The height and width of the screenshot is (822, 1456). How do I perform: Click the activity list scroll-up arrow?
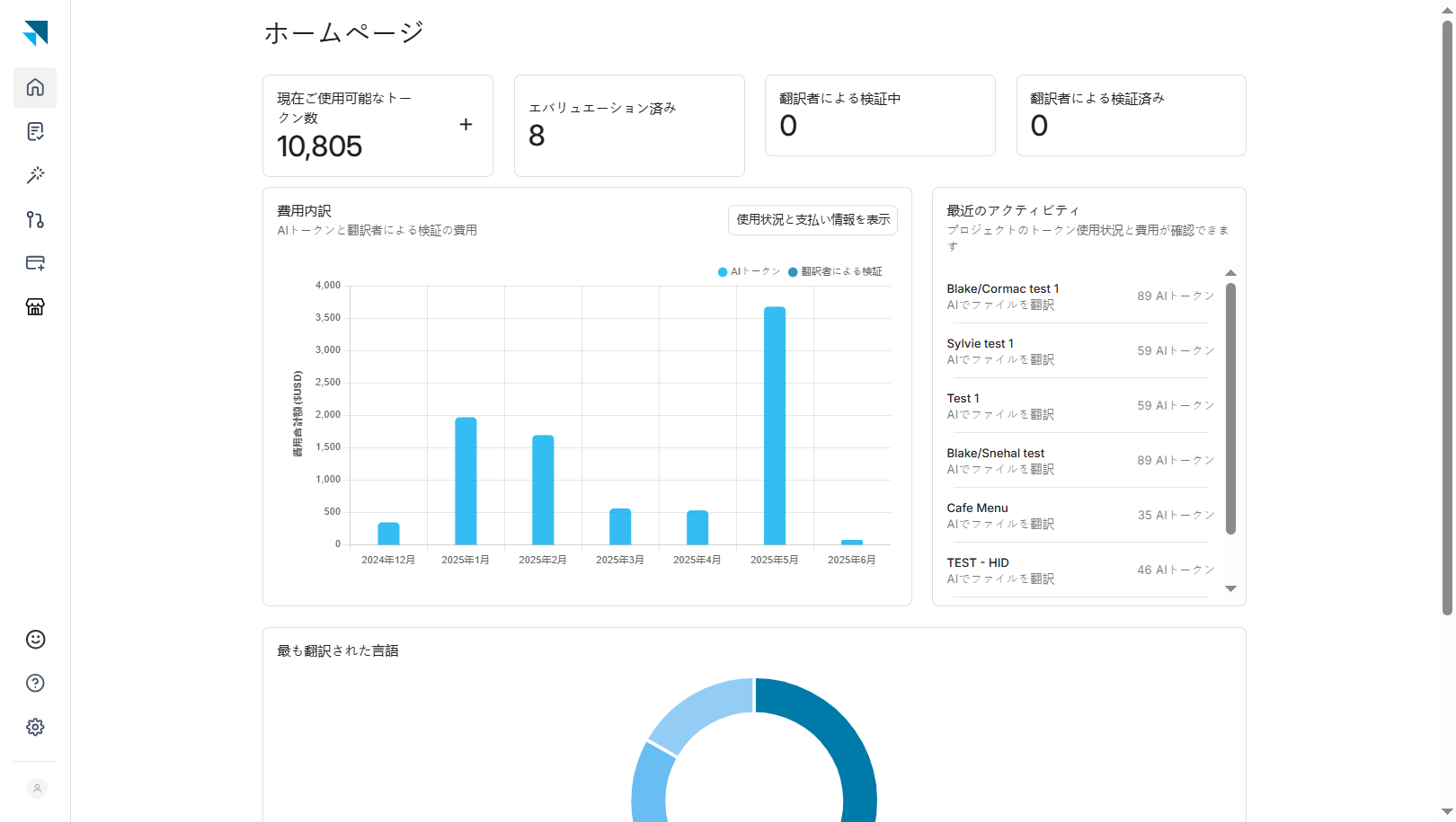(1231, 272)
